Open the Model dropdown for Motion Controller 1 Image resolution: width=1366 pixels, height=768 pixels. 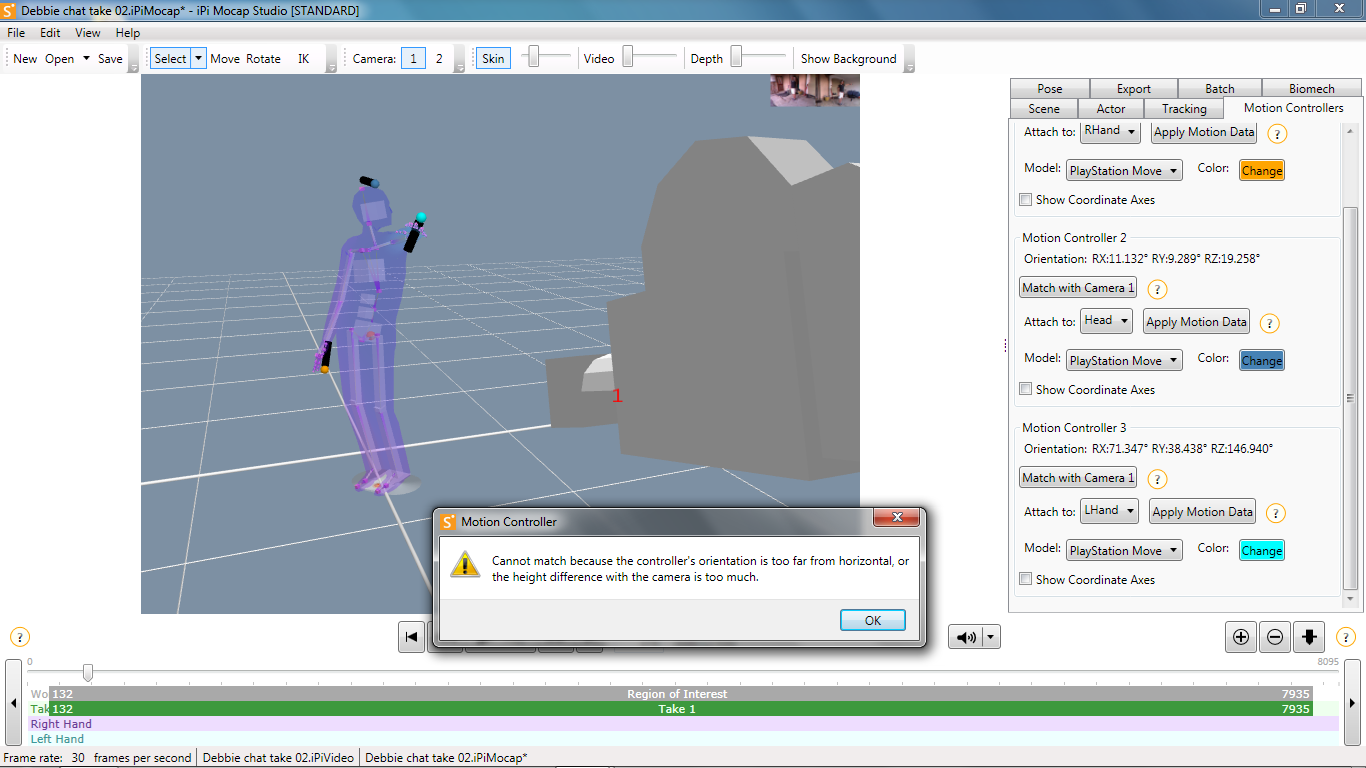point(1124,171)
